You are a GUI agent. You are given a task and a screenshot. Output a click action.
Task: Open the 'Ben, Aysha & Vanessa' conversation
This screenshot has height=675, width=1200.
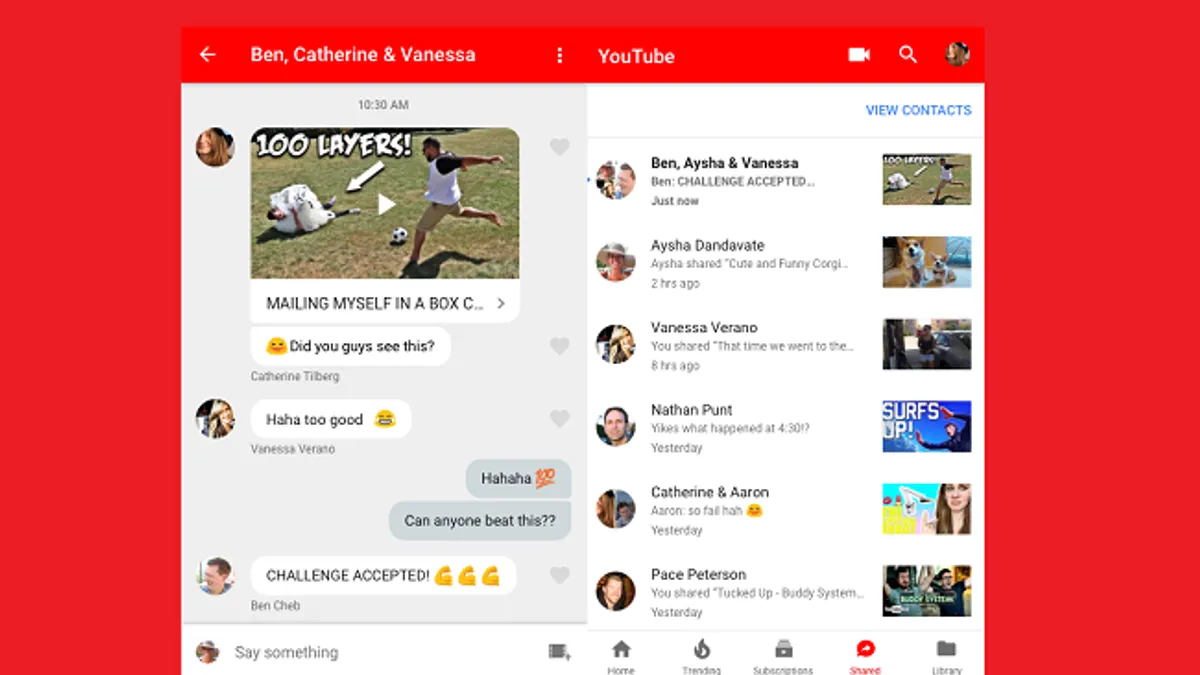click(786, 180)
